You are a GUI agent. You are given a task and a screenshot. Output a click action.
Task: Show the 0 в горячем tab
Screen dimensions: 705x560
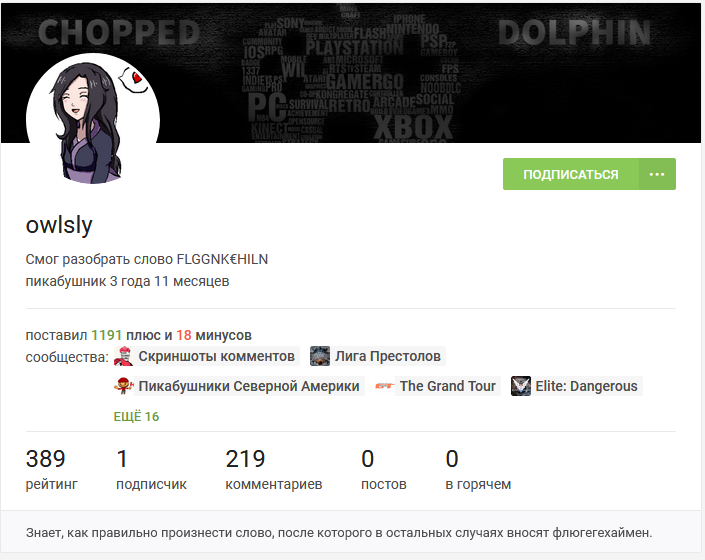coord(478,470)
